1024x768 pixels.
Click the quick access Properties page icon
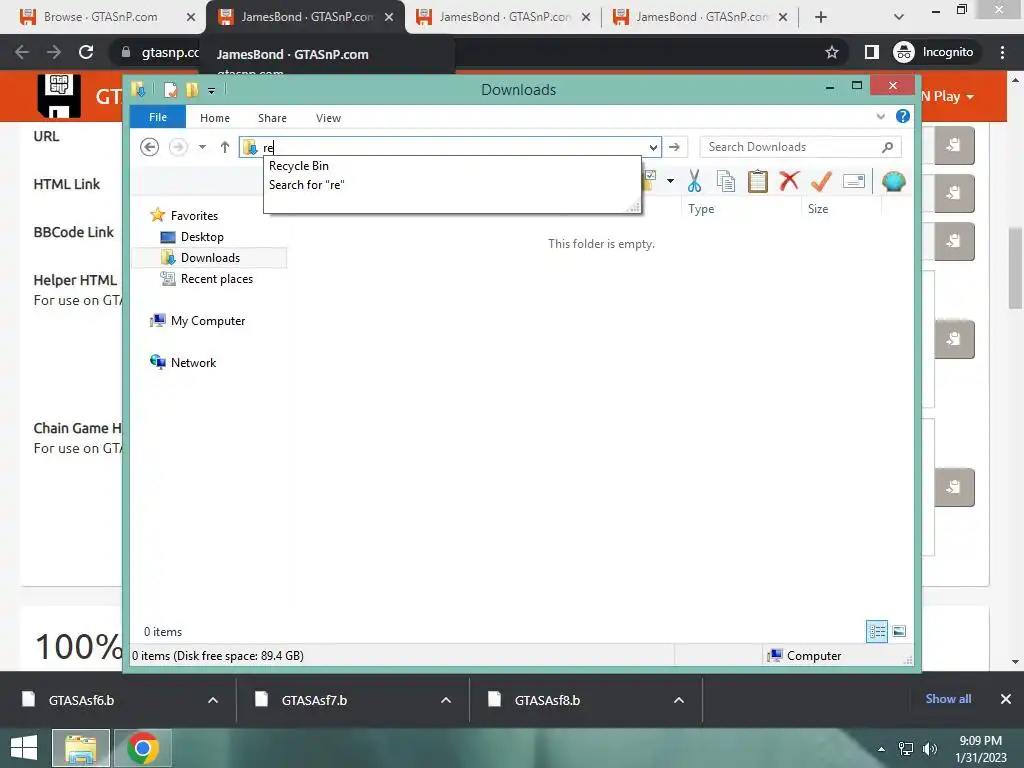pyautogui.click(x=170, y=89)
